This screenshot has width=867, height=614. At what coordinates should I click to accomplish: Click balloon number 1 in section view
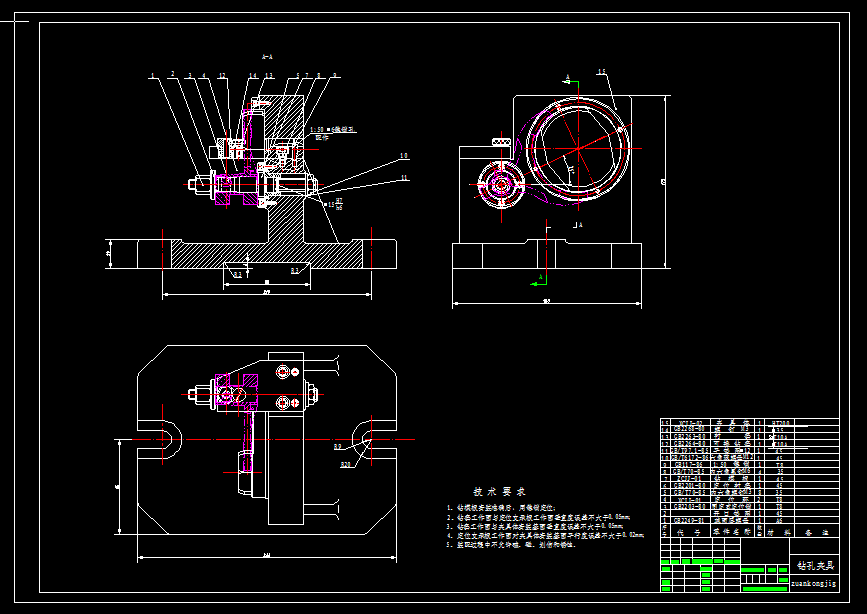point(153,75)
